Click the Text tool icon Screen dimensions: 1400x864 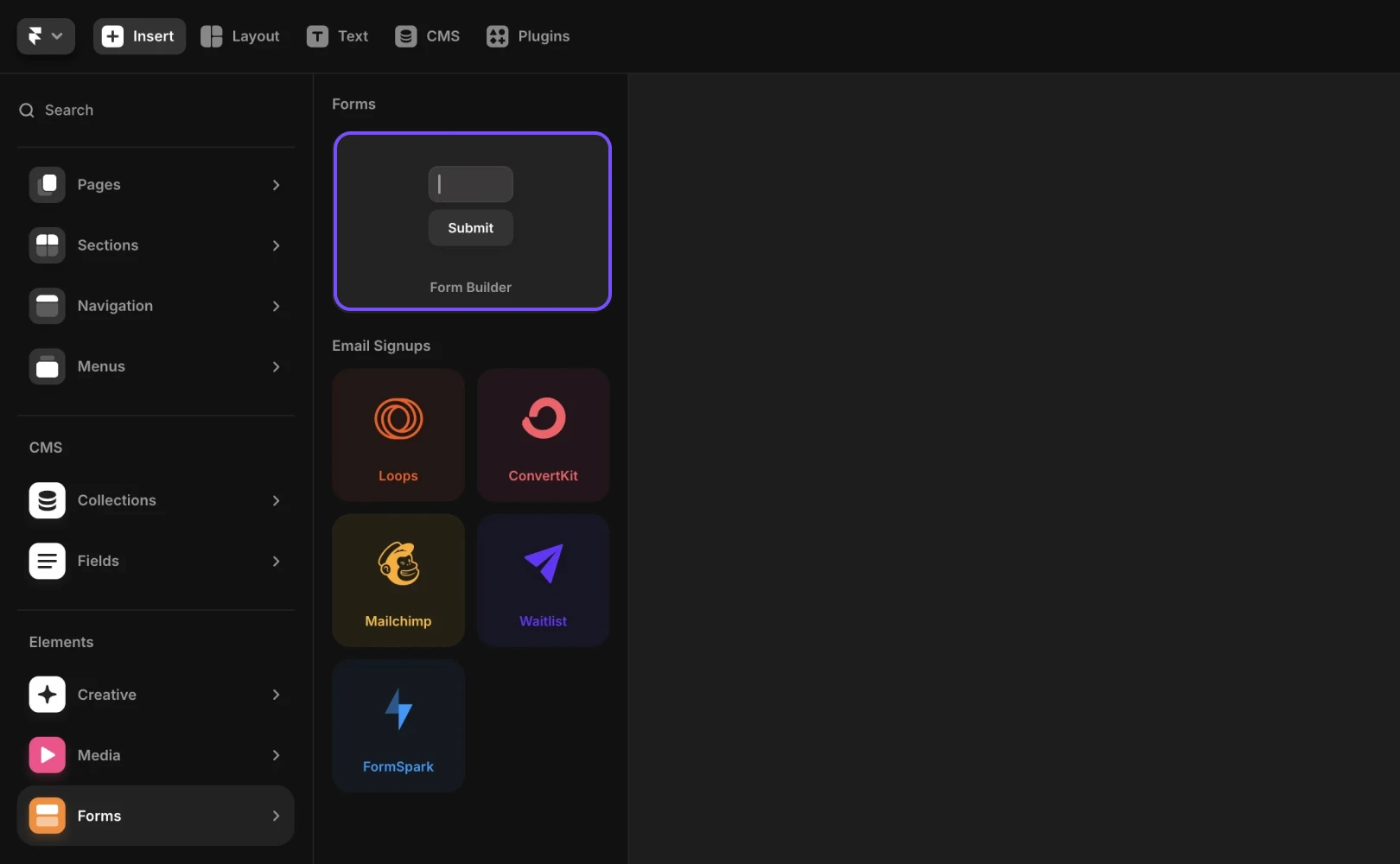[317, 36]
